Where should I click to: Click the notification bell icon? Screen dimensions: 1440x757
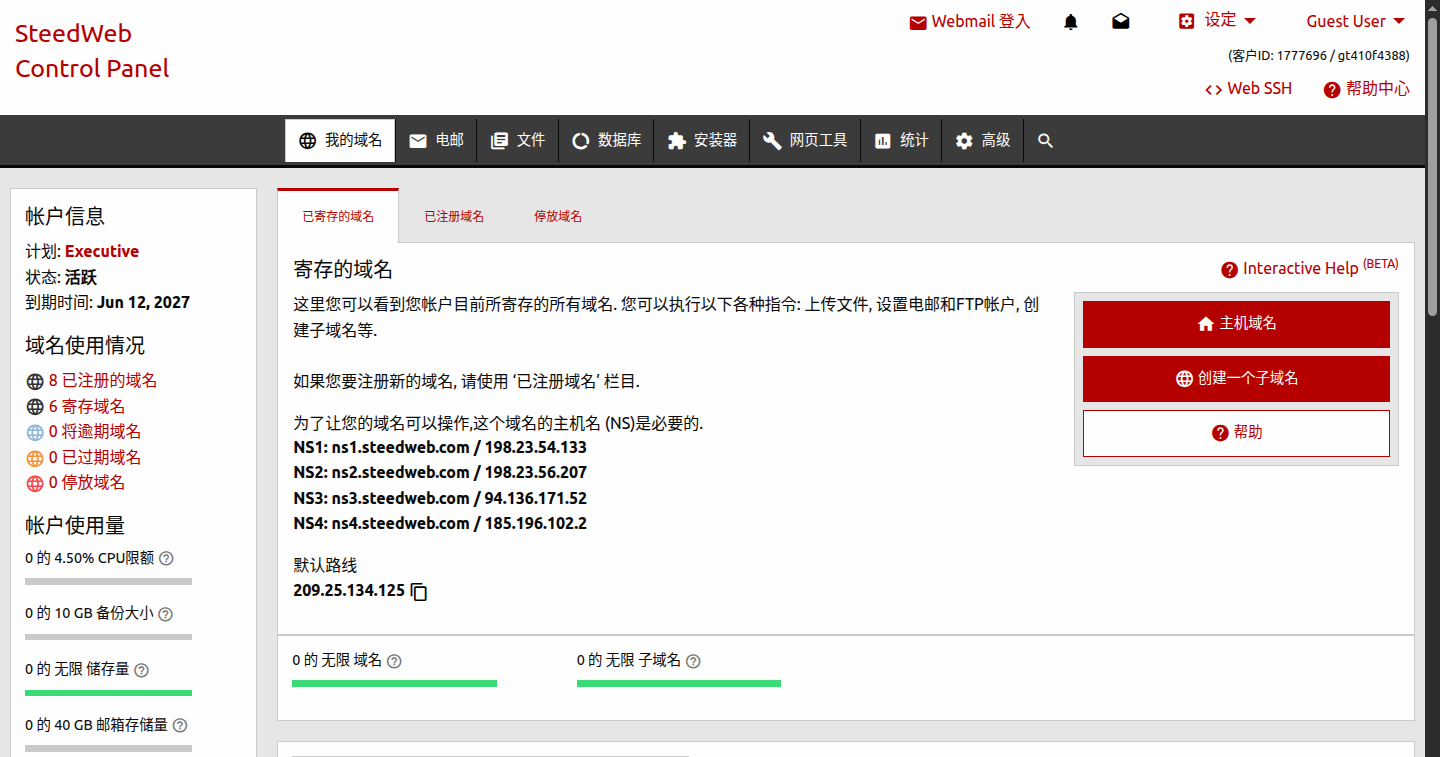pos(1071,22)
